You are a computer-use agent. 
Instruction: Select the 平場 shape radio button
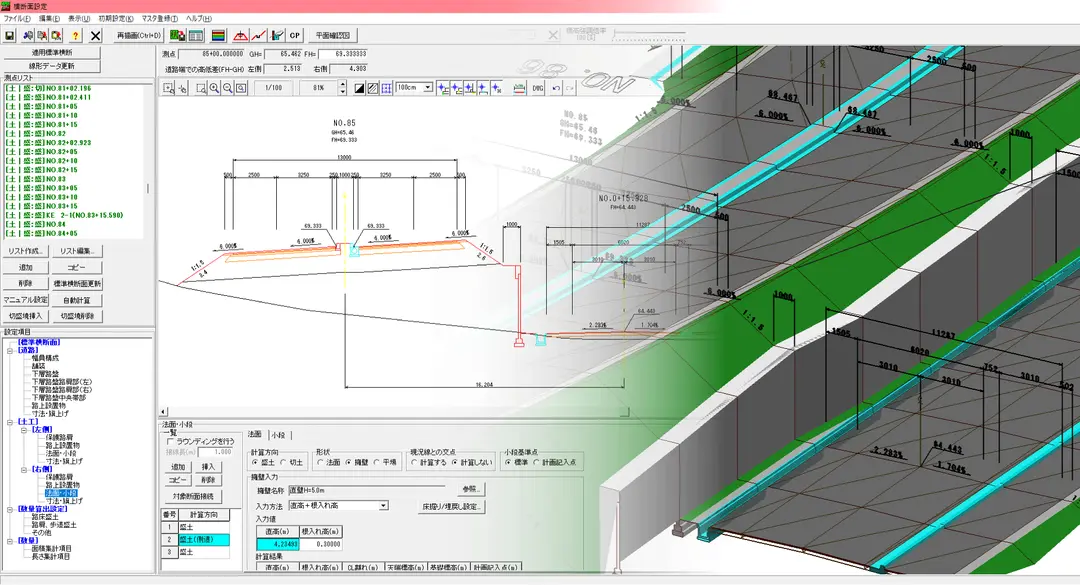click(377, 462)
